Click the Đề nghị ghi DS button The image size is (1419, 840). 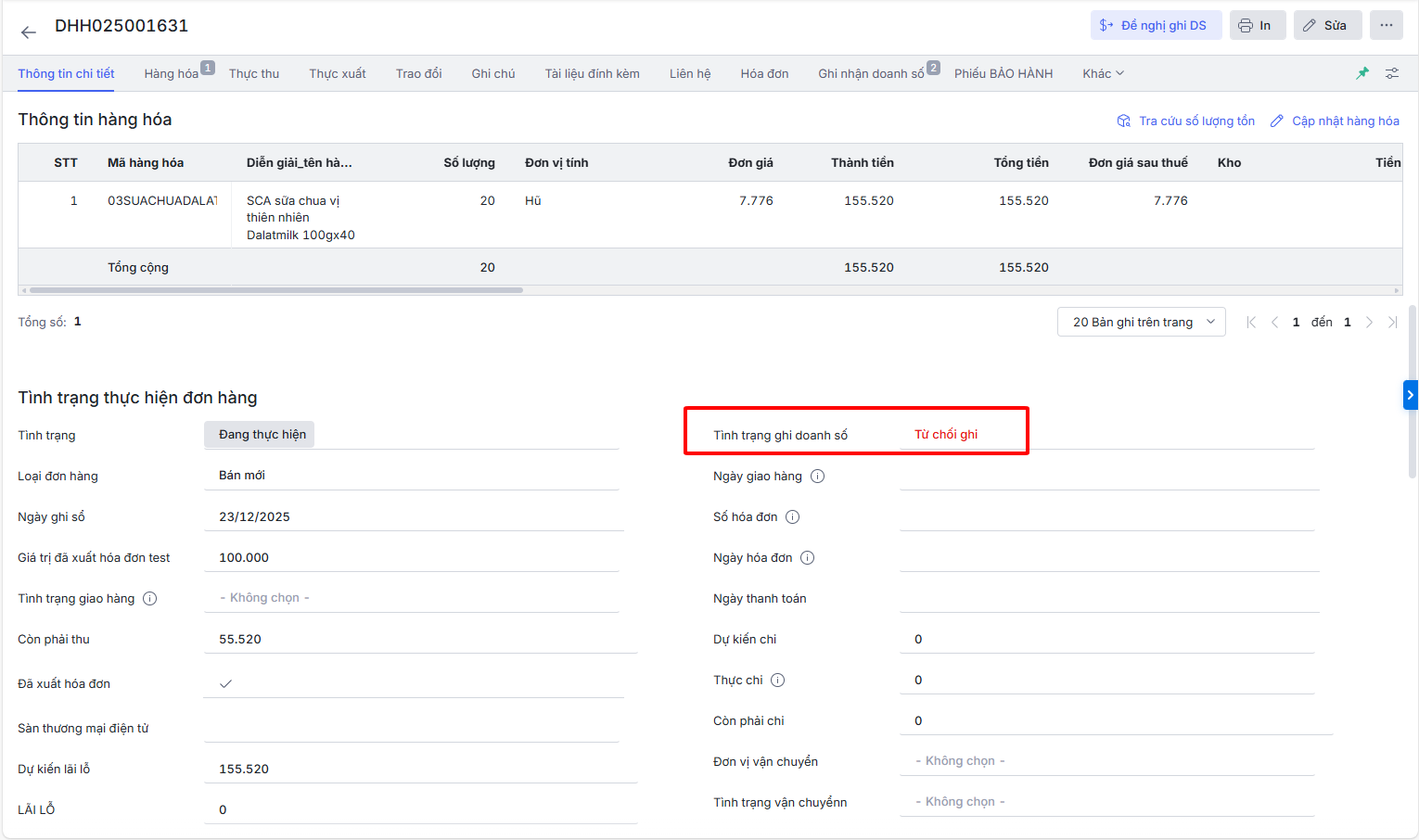[x=1156, y=25]
